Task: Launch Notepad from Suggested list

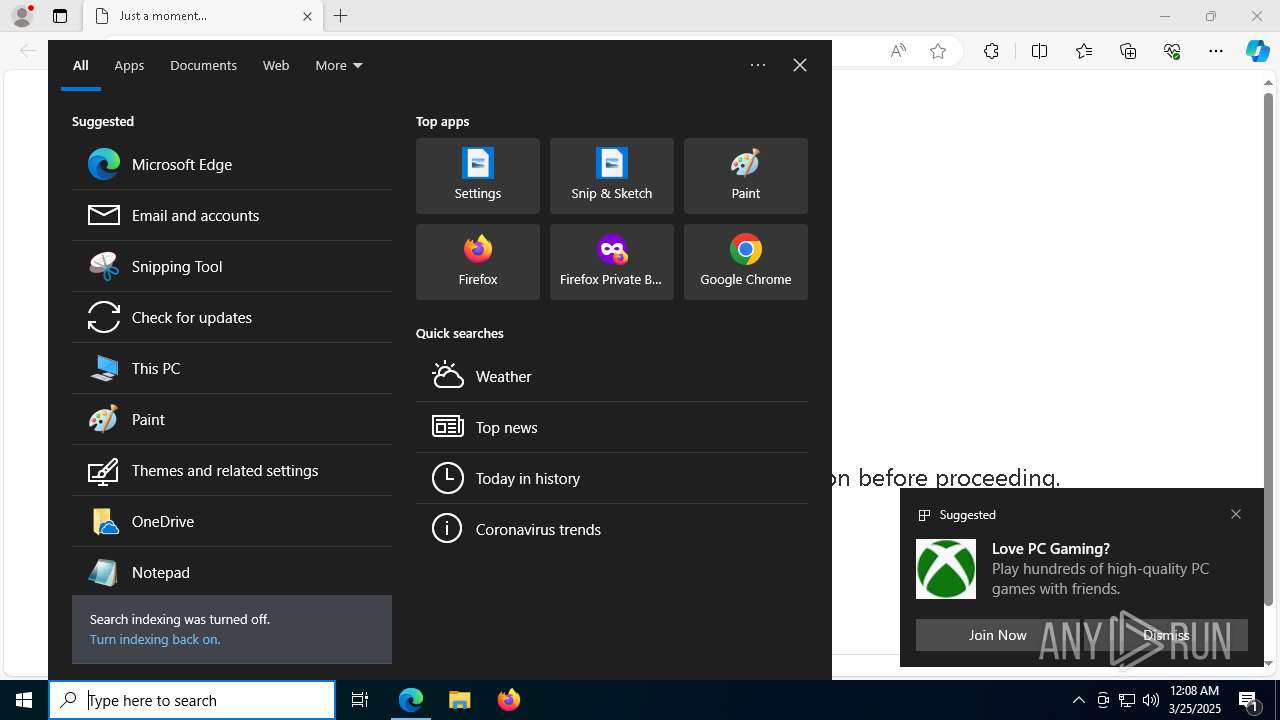Action: click(231, 572)
